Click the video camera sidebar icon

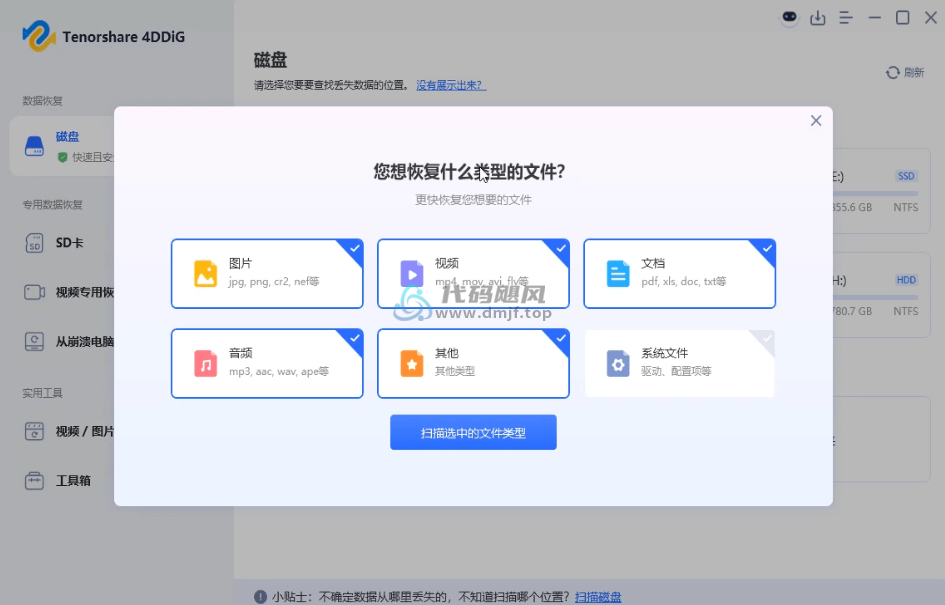point(34,292)
